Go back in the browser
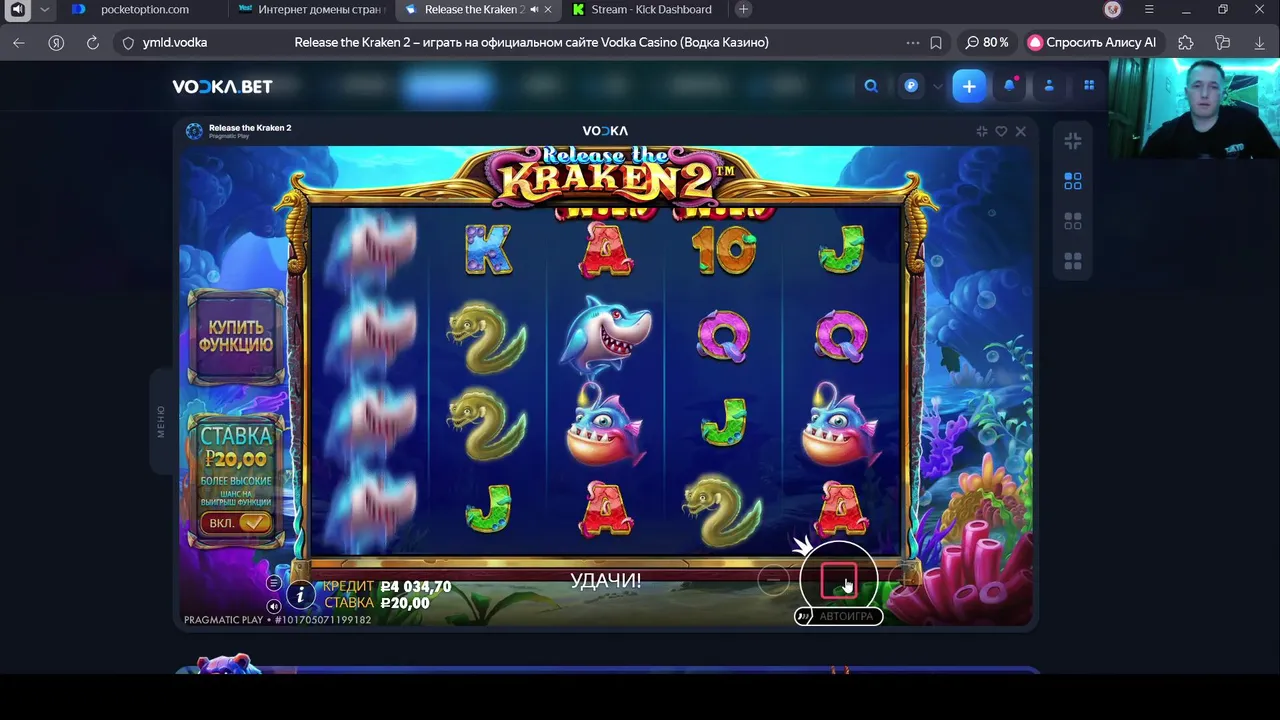Image resolution: width=1280 pixels, height=720 pixels. point(18,43)
